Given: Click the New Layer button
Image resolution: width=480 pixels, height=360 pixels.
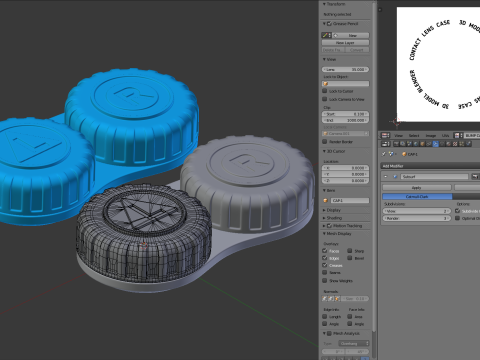Looking at the screenshot, I should coord(345,43).
